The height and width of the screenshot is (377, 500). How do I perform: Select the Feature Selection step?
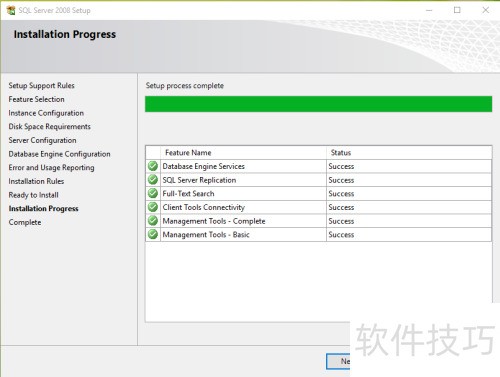(36, 99)
